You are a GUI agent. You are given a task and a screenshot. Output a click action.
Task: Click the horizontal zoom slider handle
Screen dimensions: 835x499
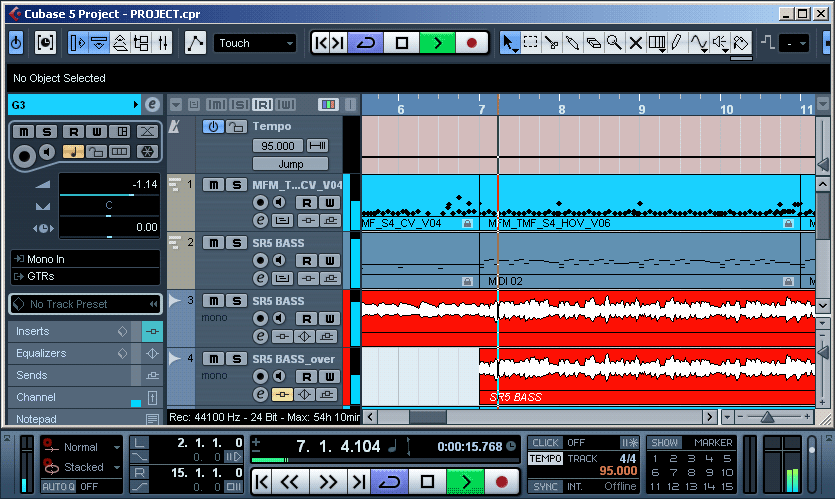767,416
